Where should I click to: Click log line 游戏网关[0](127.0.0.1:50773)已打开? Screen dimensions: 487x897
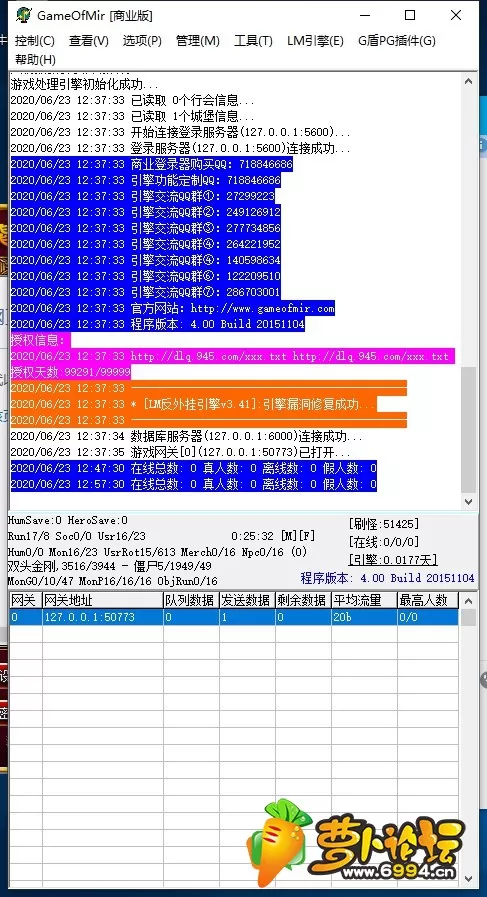click(x=180, y=453)
